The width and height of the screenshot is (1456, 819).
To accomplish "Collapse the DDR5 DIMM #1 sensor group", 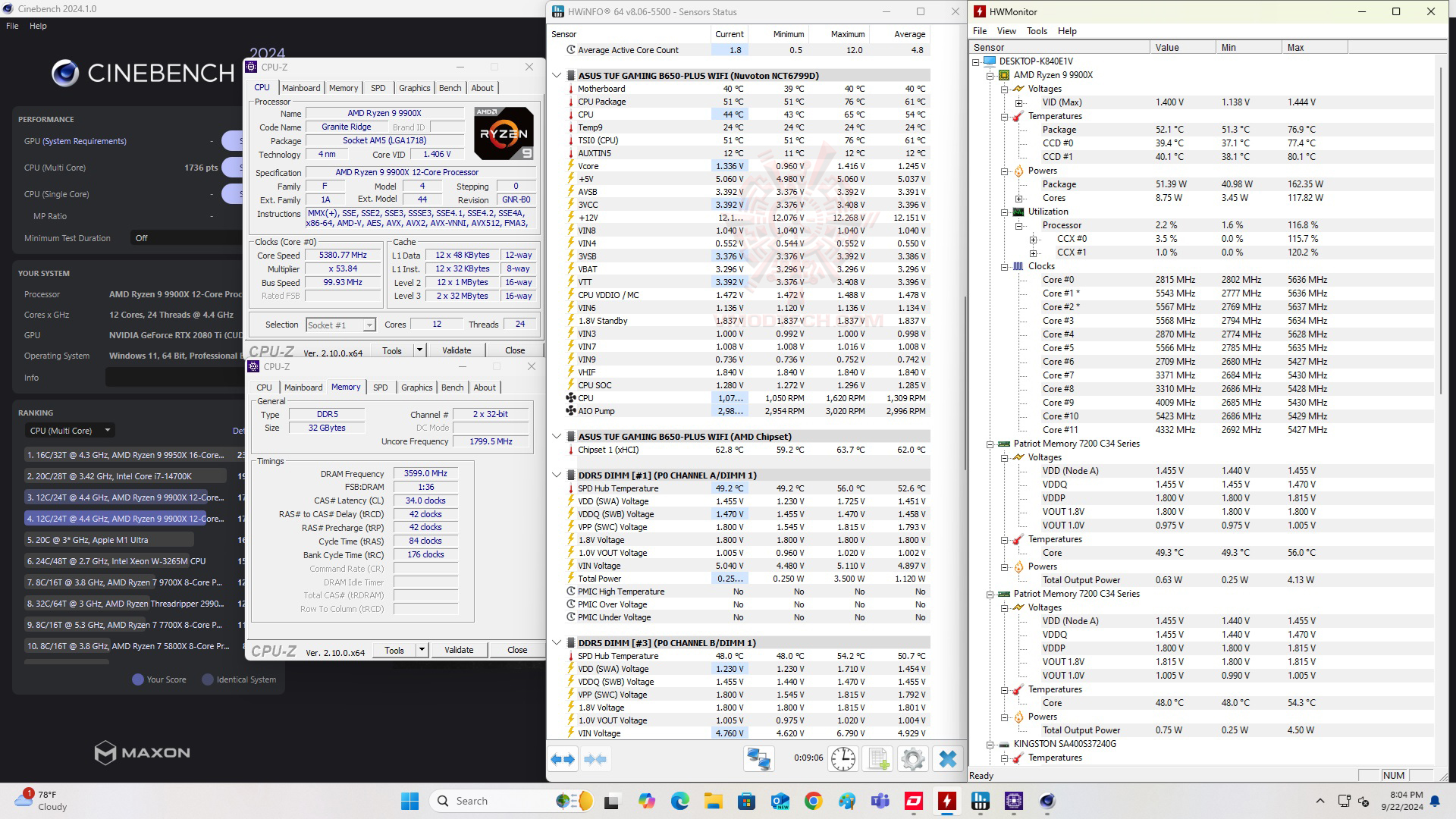I will point(557,475).
